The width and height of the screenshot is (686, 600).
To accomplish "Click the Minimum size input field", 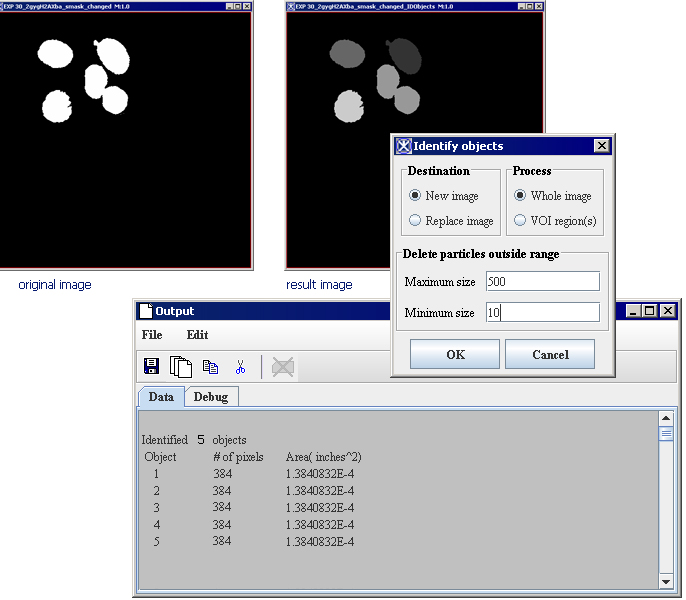I will 542,313.
